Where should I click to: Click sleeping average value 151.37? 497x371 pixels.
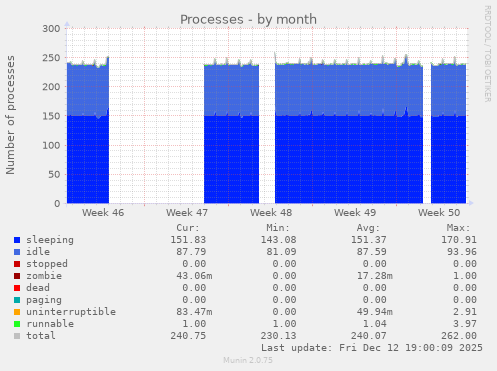pos(369,240)
